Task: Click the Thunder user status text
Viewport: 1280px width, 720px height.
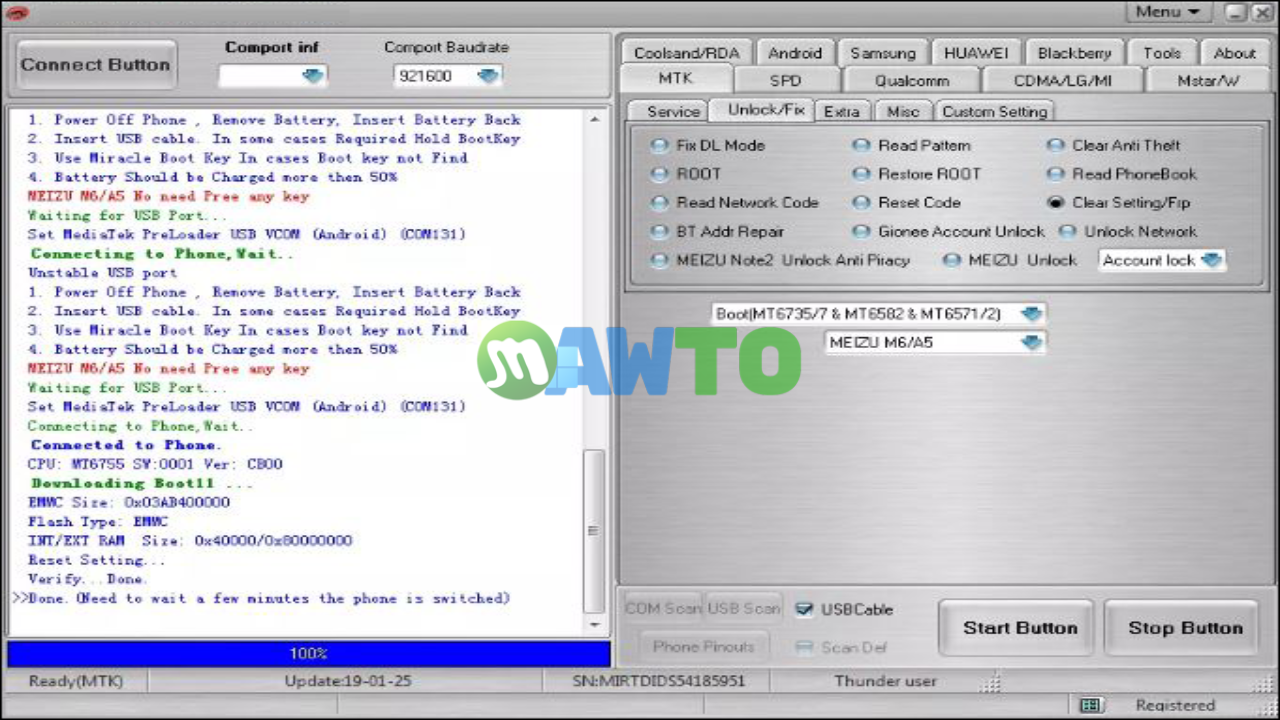Action: click(x=886, y=682)
